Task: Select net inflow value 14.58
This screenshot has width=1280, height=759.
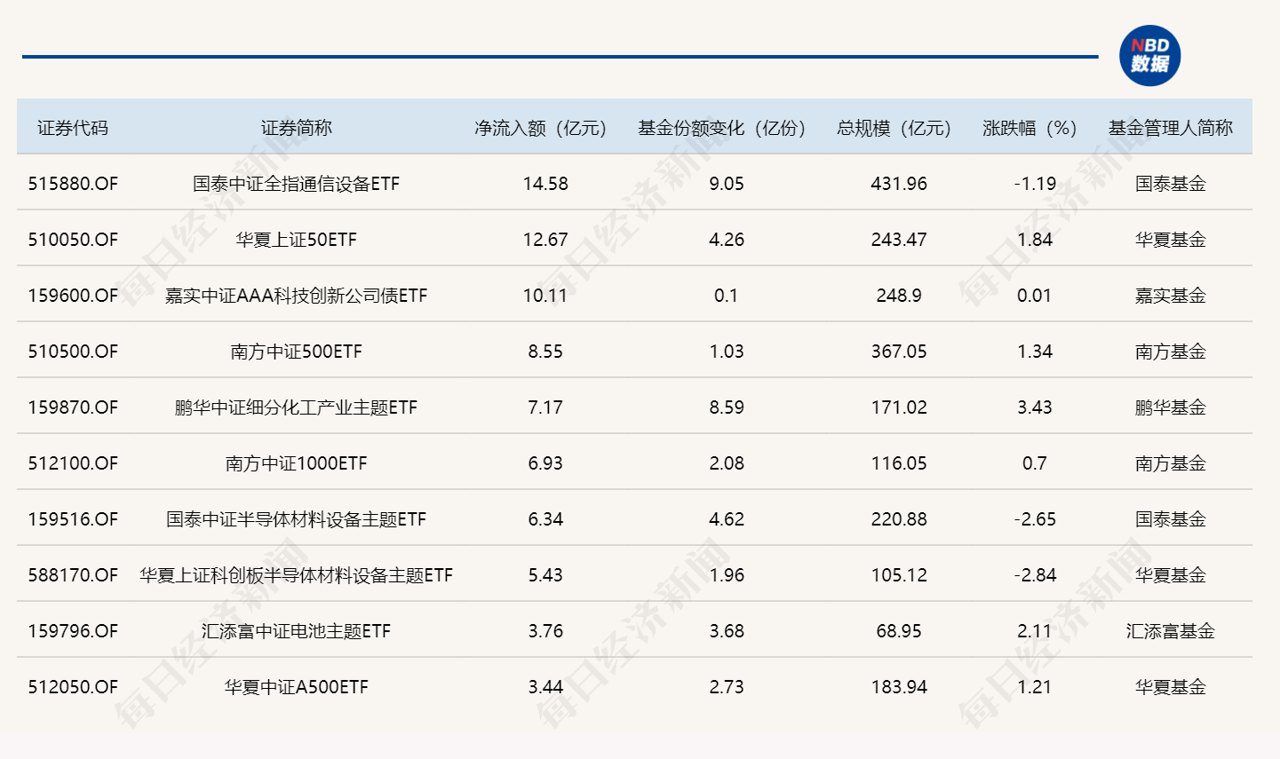Action: (x=545, y=184)
